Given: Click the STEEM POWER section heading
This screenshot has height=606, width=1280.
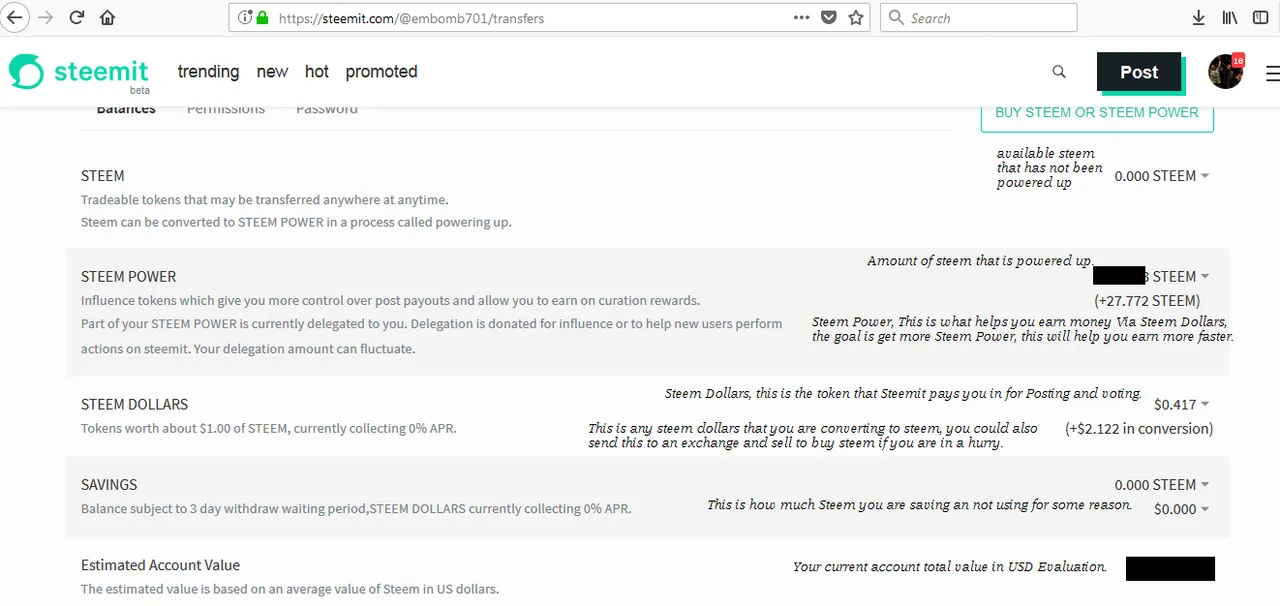Looking at the screenshot, I should (x=128, y=276).
